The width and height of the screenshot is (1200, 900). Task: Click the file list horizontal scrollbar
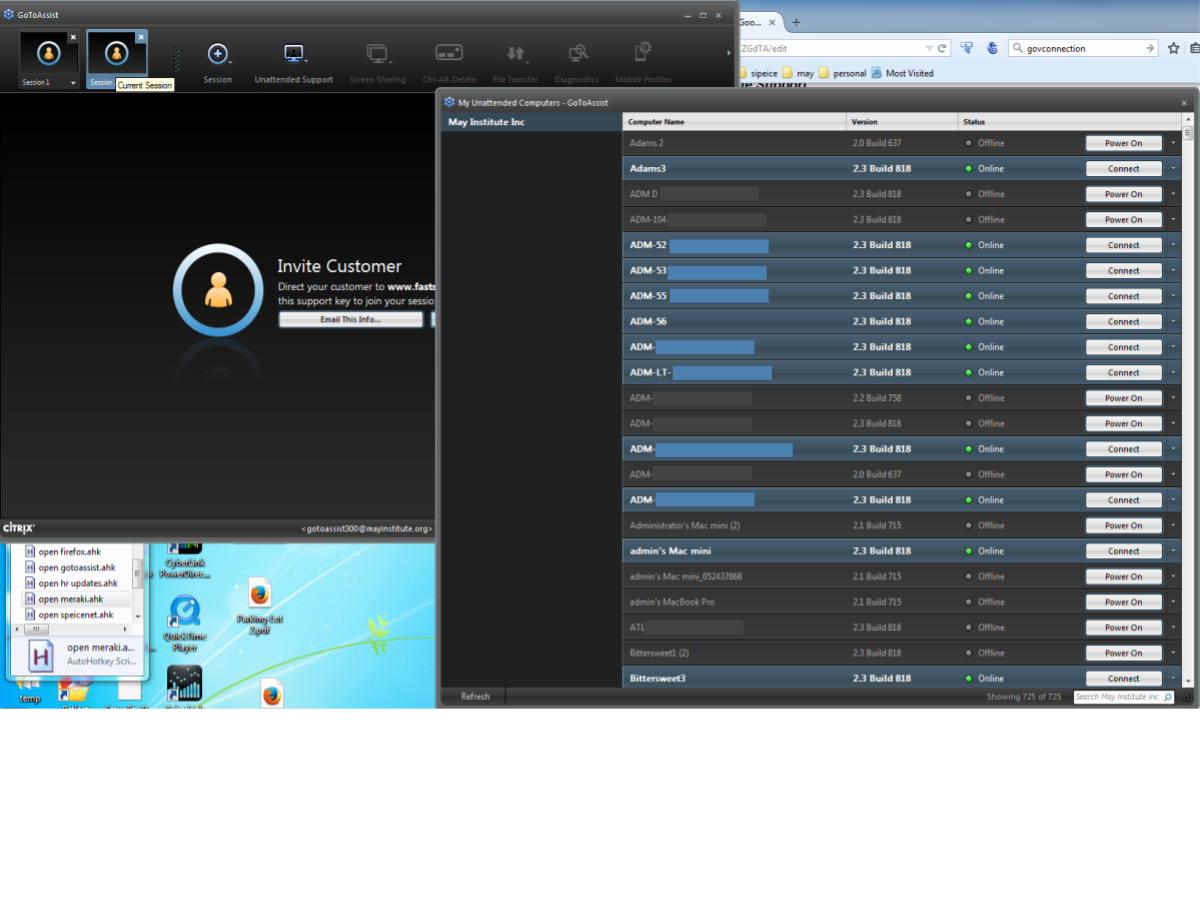point(69,629)
